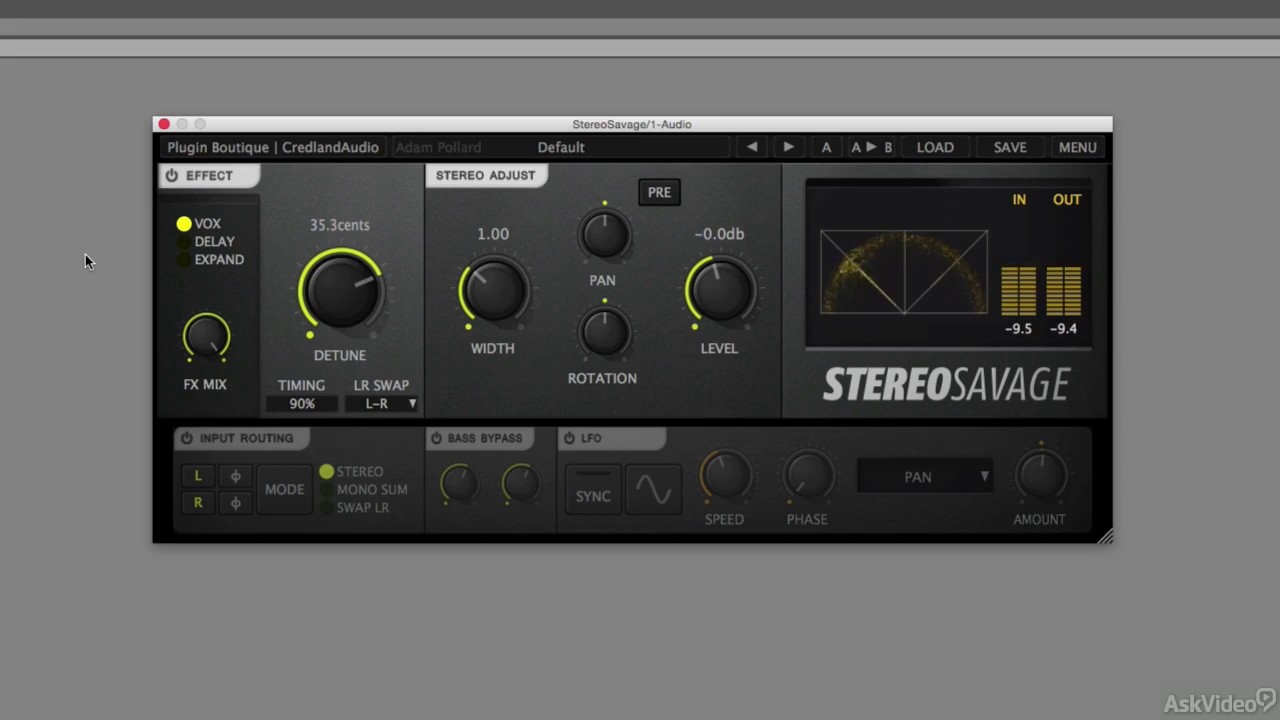
Task: Click the LOAD preset button
Action: coord(935,147)
